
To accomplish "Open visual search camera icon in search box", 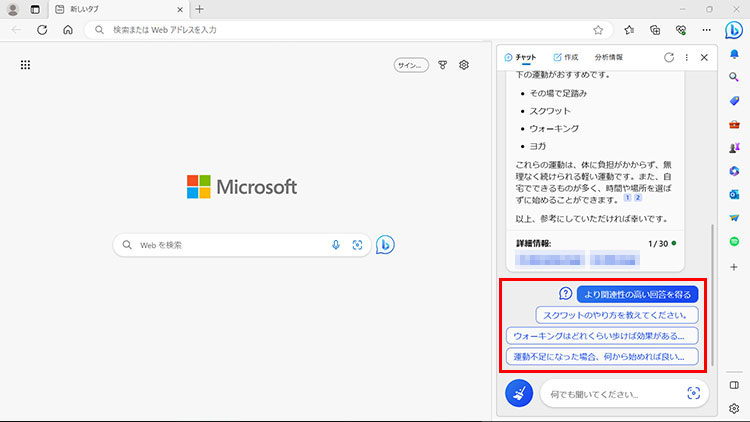I will 357,245.
